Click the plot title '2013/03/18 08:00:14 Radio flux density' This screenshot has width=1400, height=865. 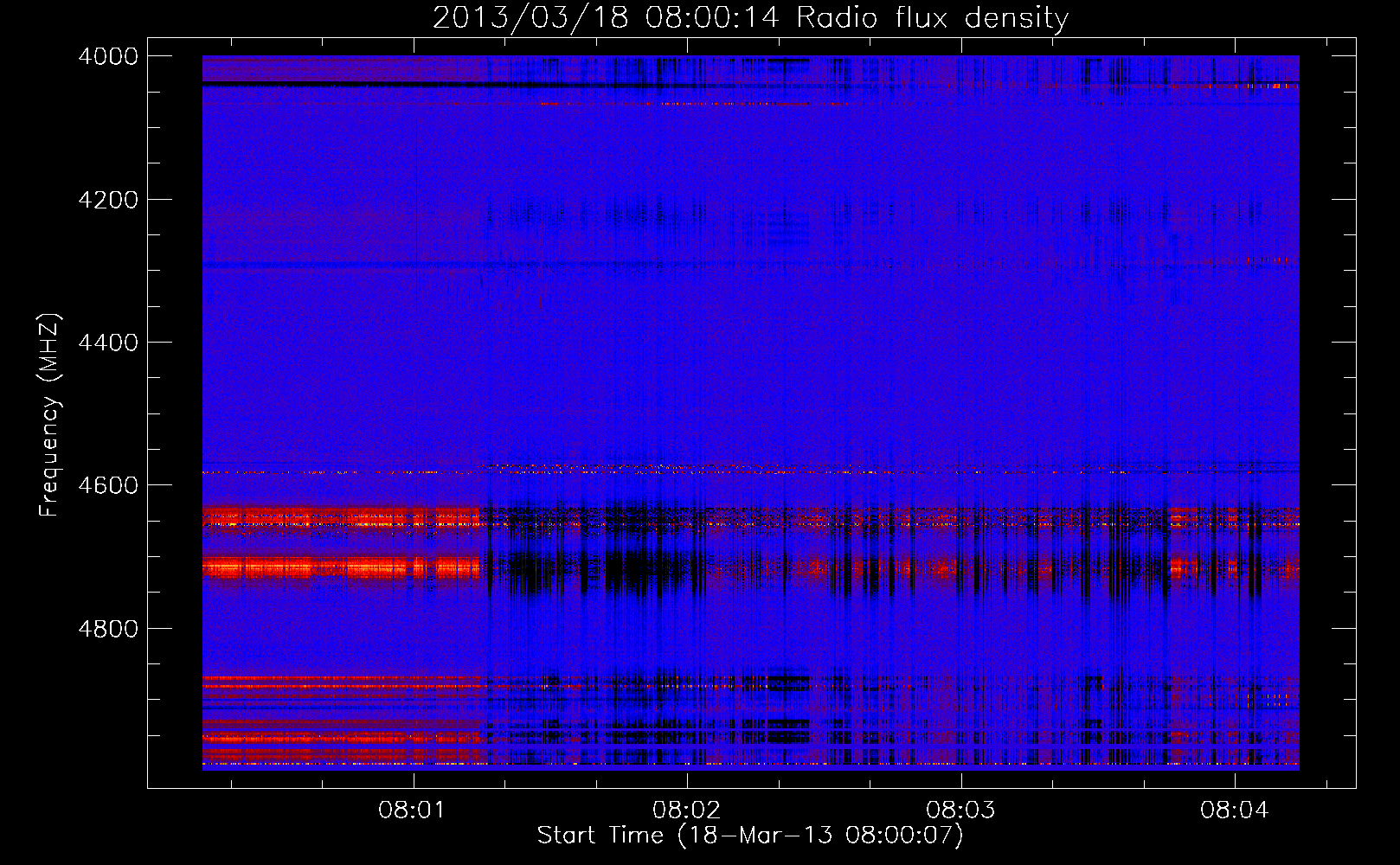click(x=750, y=18)
